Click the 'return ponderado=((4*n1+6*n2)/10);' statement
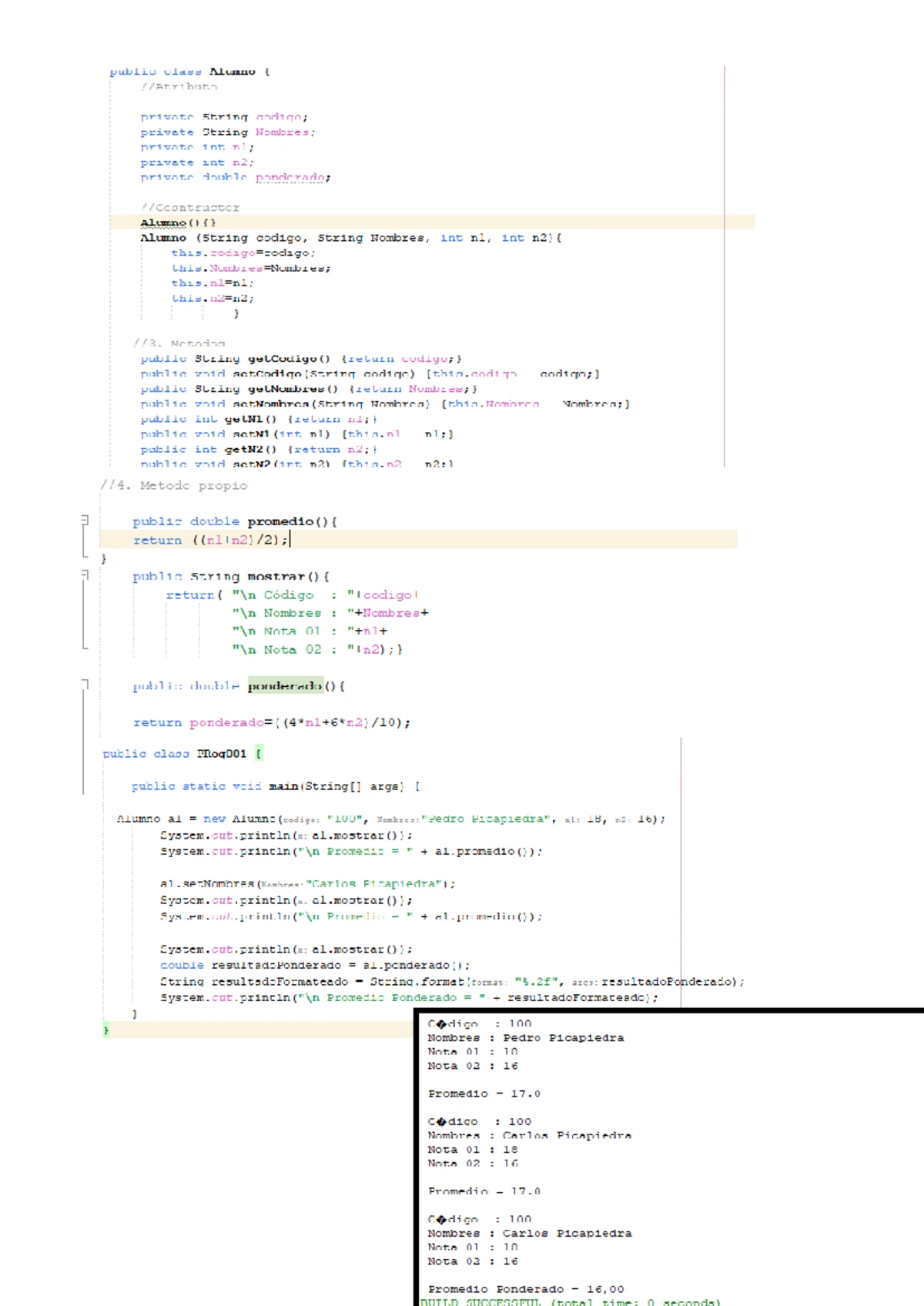Image resolution: width=924 pixels, height=1306 pixels. tap(272, 722)
